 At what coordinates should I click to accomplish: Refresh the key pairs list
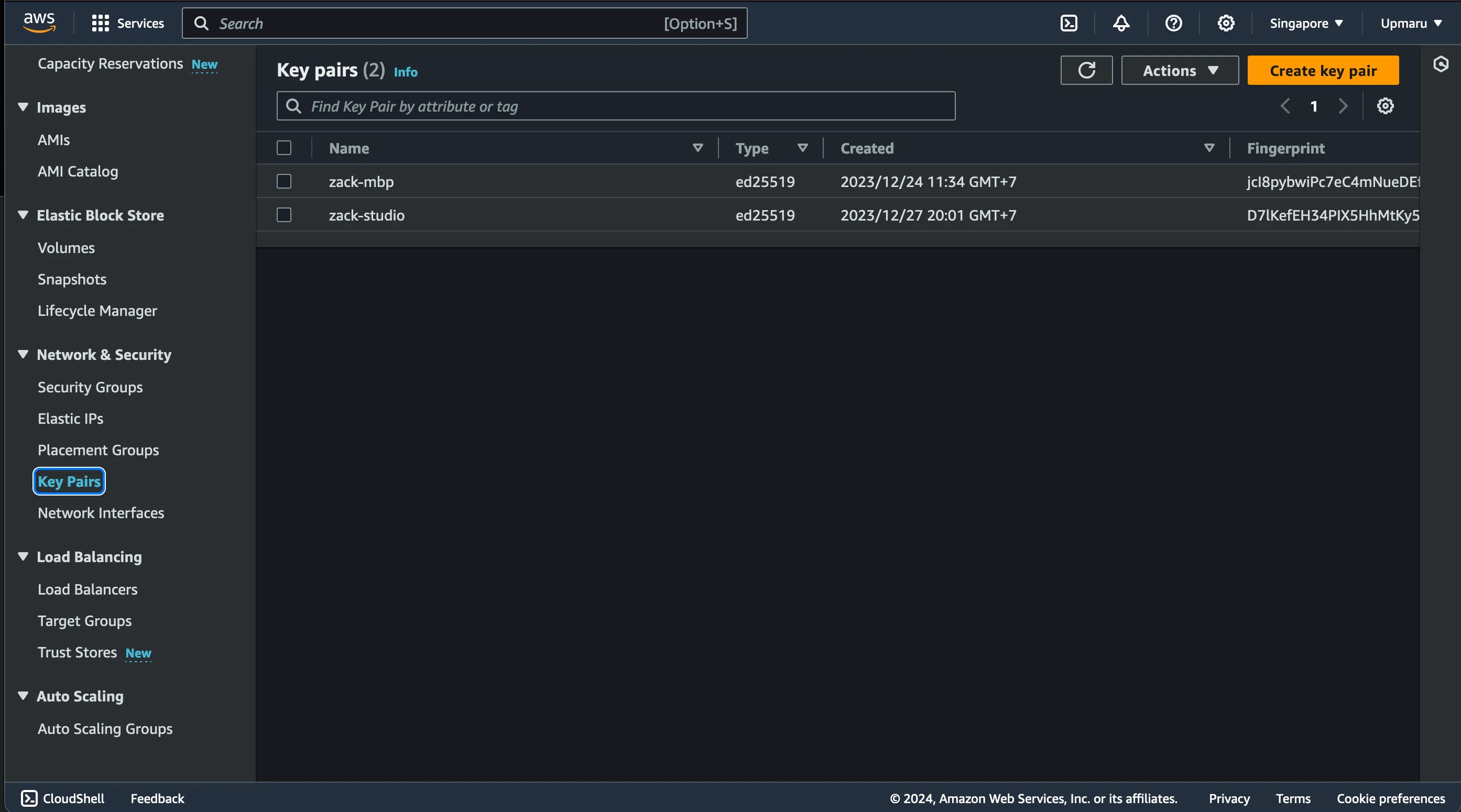click(1086, 70)
